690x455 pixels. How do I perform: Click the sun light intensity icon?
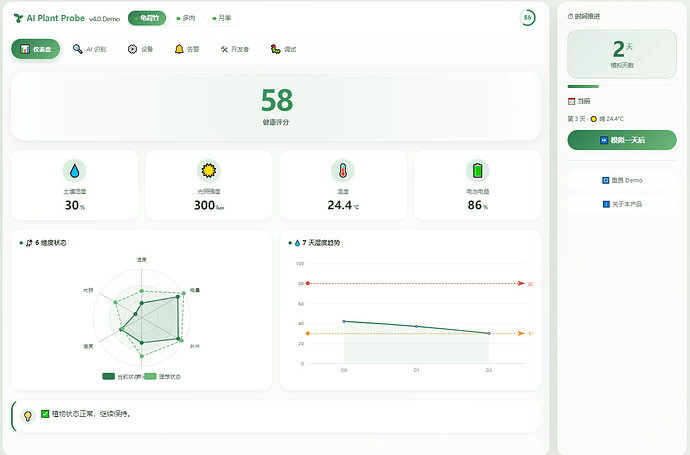coord(209,170)
